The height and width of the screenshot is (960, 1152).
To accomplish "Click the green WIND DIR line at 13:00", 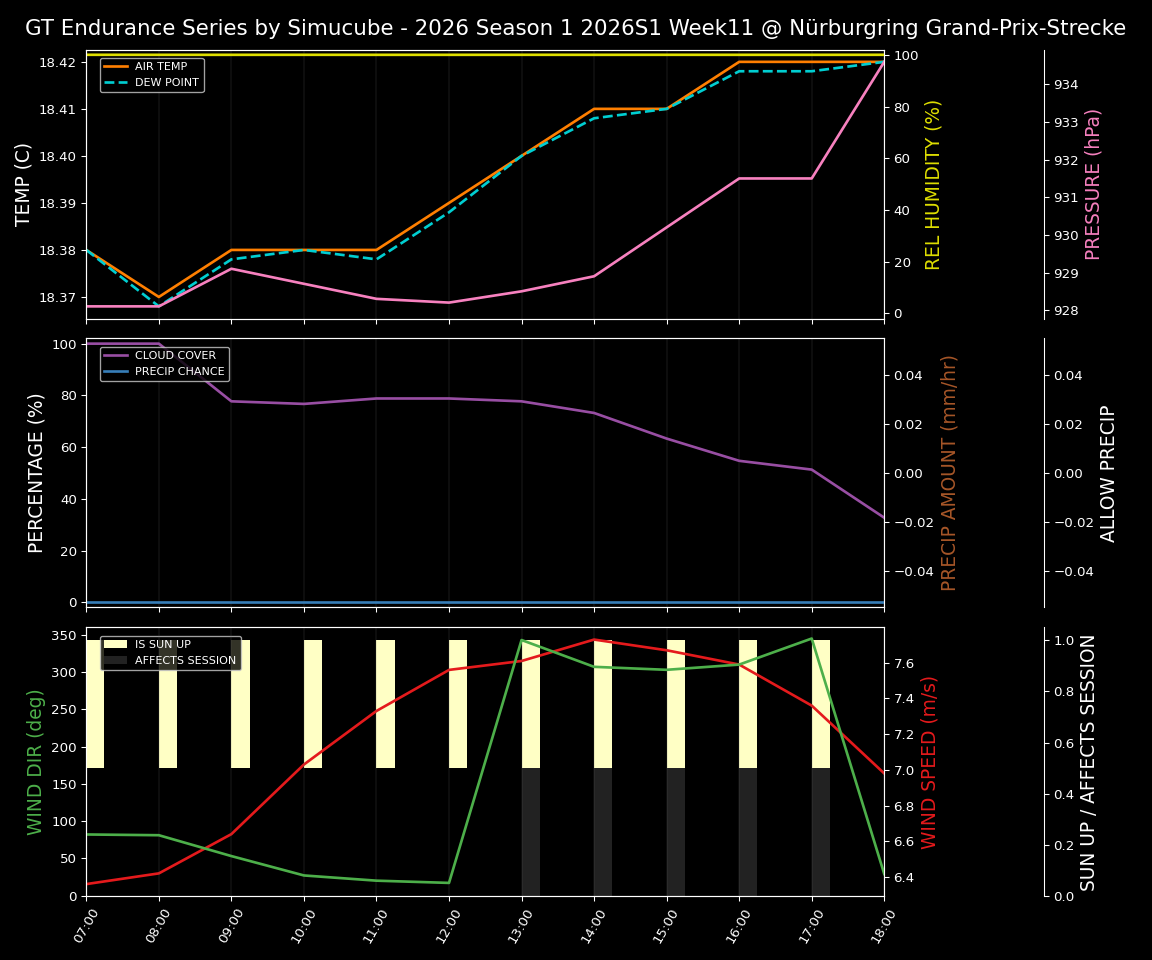I will [523, 640].
